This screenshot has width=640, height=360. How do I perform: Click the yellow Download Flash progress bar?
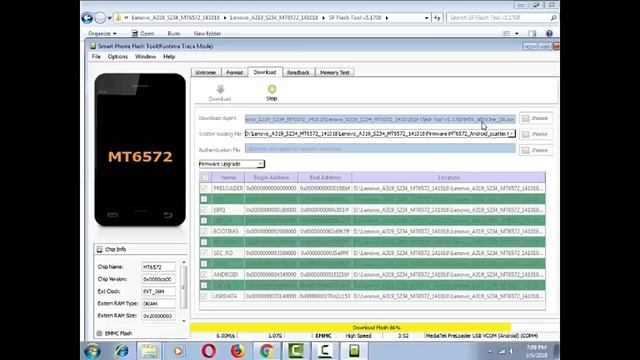(x=350, y=327)
